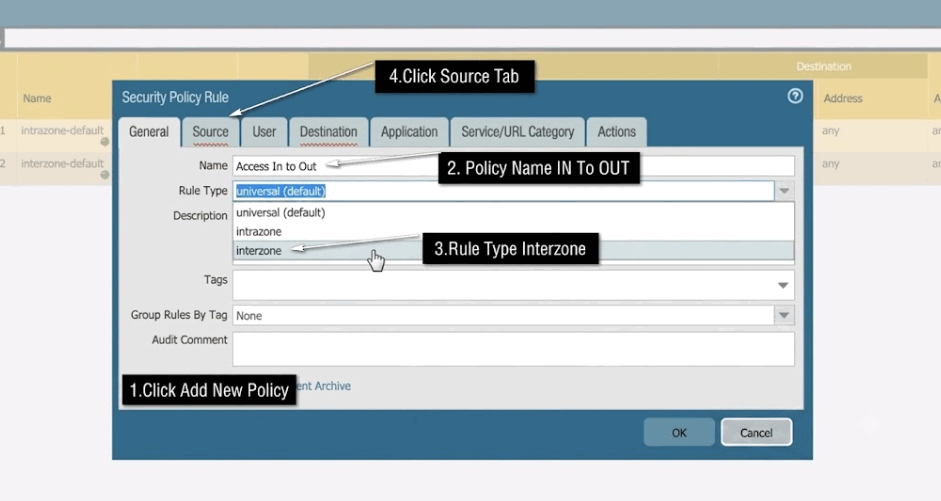The image size is (941, 501).
Task: Click the Audit Comment text box
Action: pos(514,349)
